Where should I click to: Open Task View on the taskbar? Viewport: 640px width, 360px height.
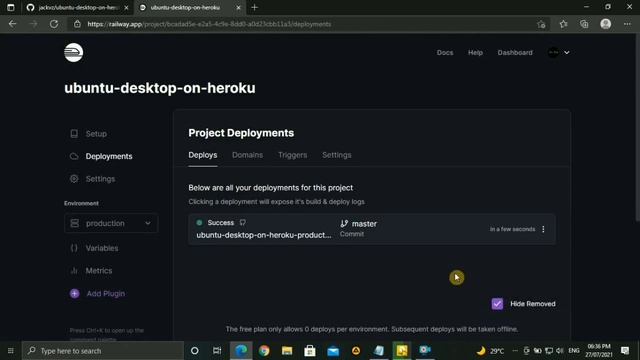217,351
